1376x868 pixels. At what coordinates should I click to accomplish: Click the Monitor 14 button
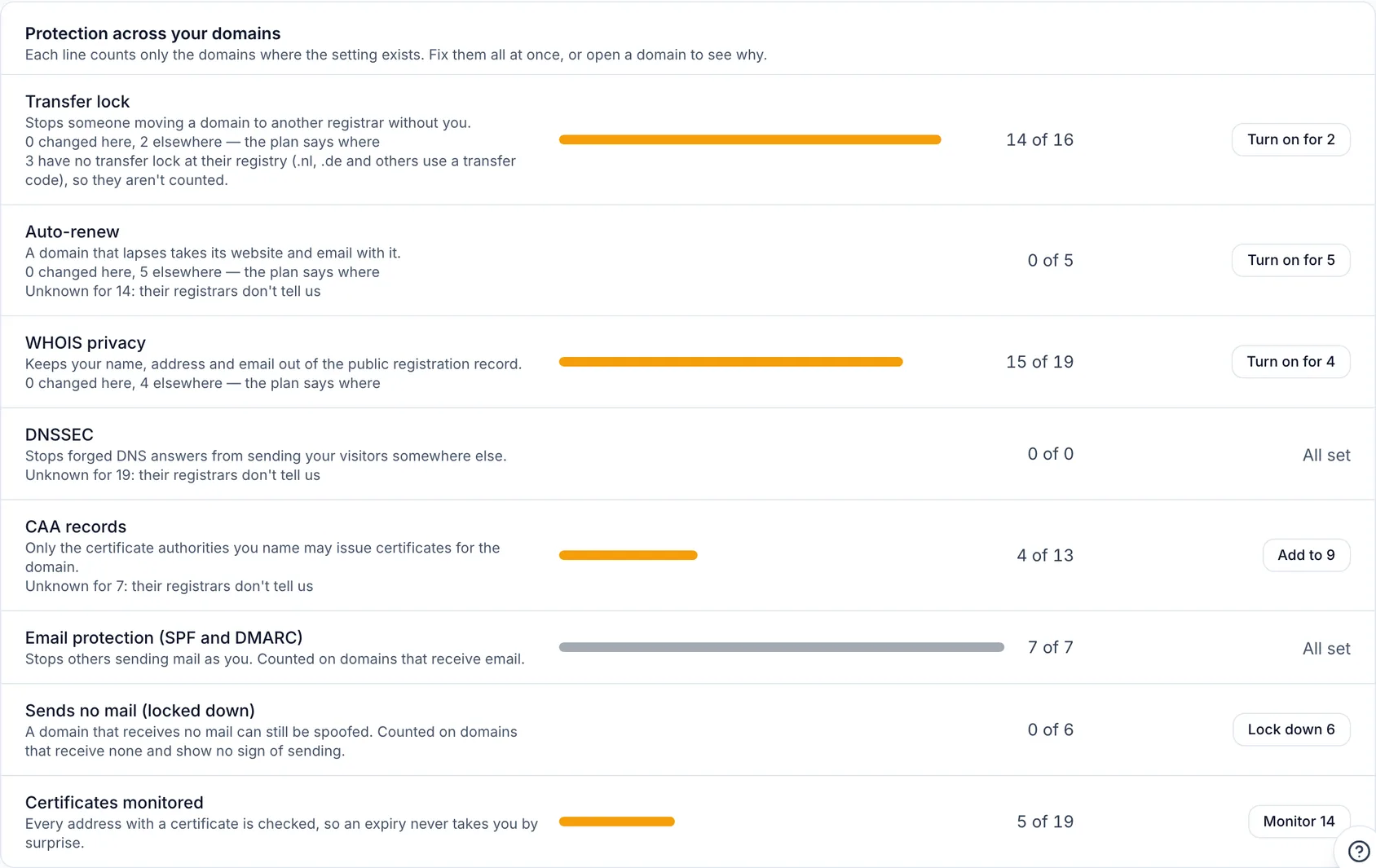[x=1299, y=822]
